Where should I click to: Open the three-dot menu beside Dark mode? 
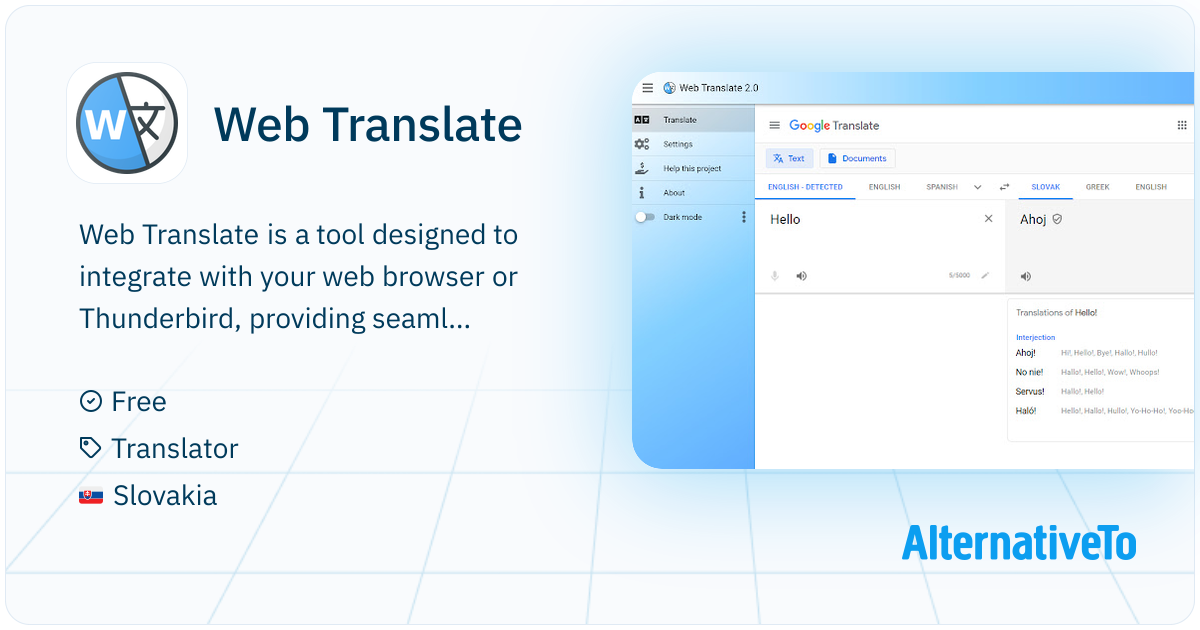[743, 217]
